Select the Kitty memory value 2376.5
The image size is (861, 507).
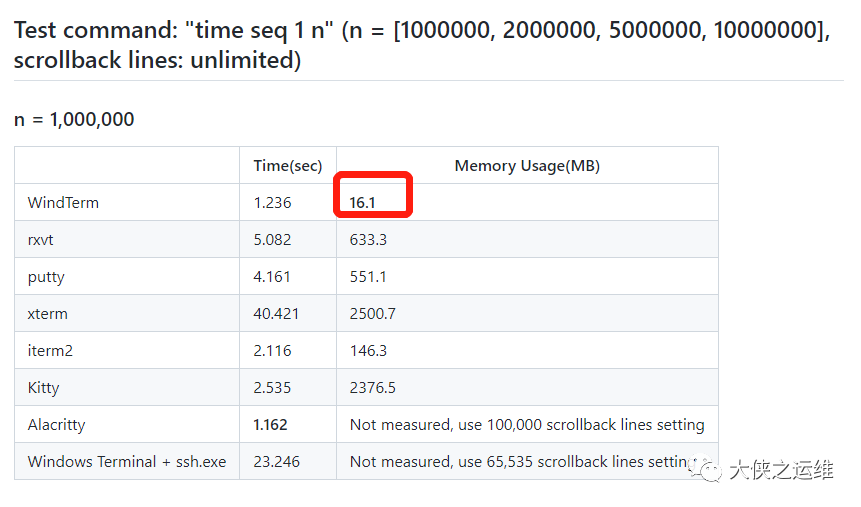pyautogui.click(x=372, y=388)
